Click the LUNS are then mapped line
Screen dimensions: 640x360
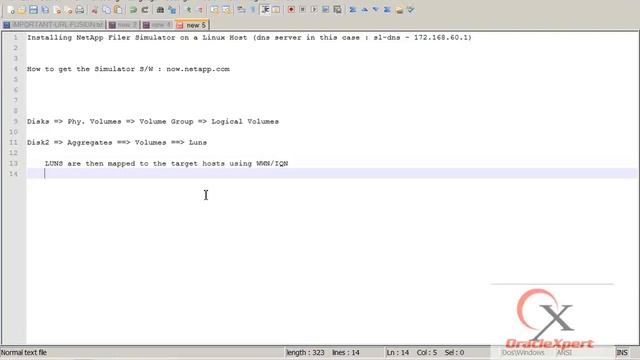[x=167, y=163]
